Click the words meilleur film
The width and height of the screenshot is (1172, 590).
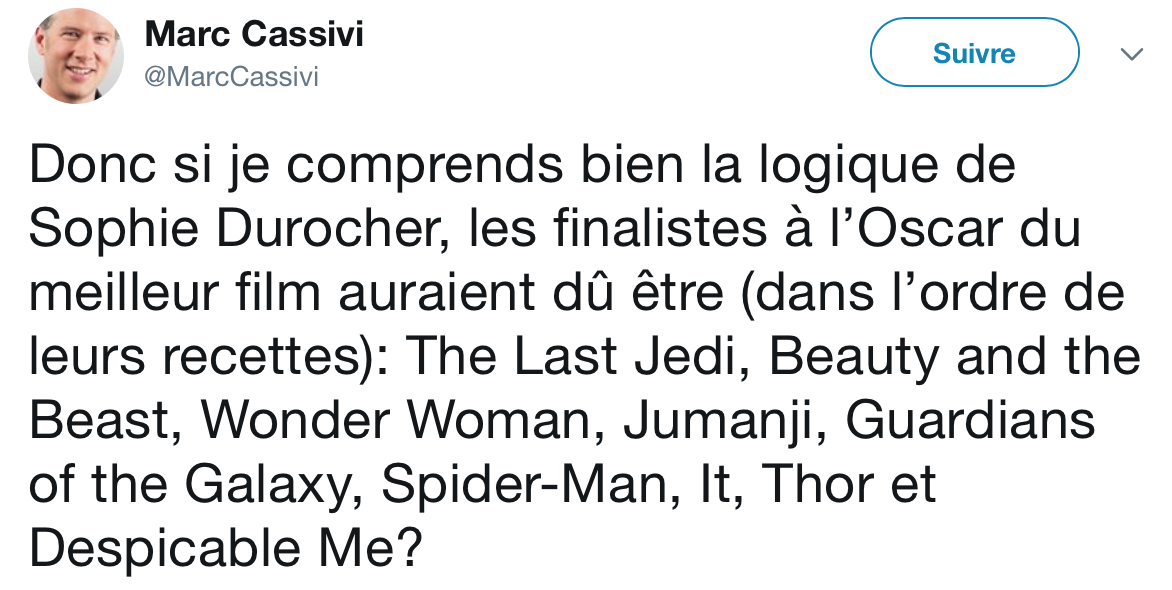(x=175, y=292)
